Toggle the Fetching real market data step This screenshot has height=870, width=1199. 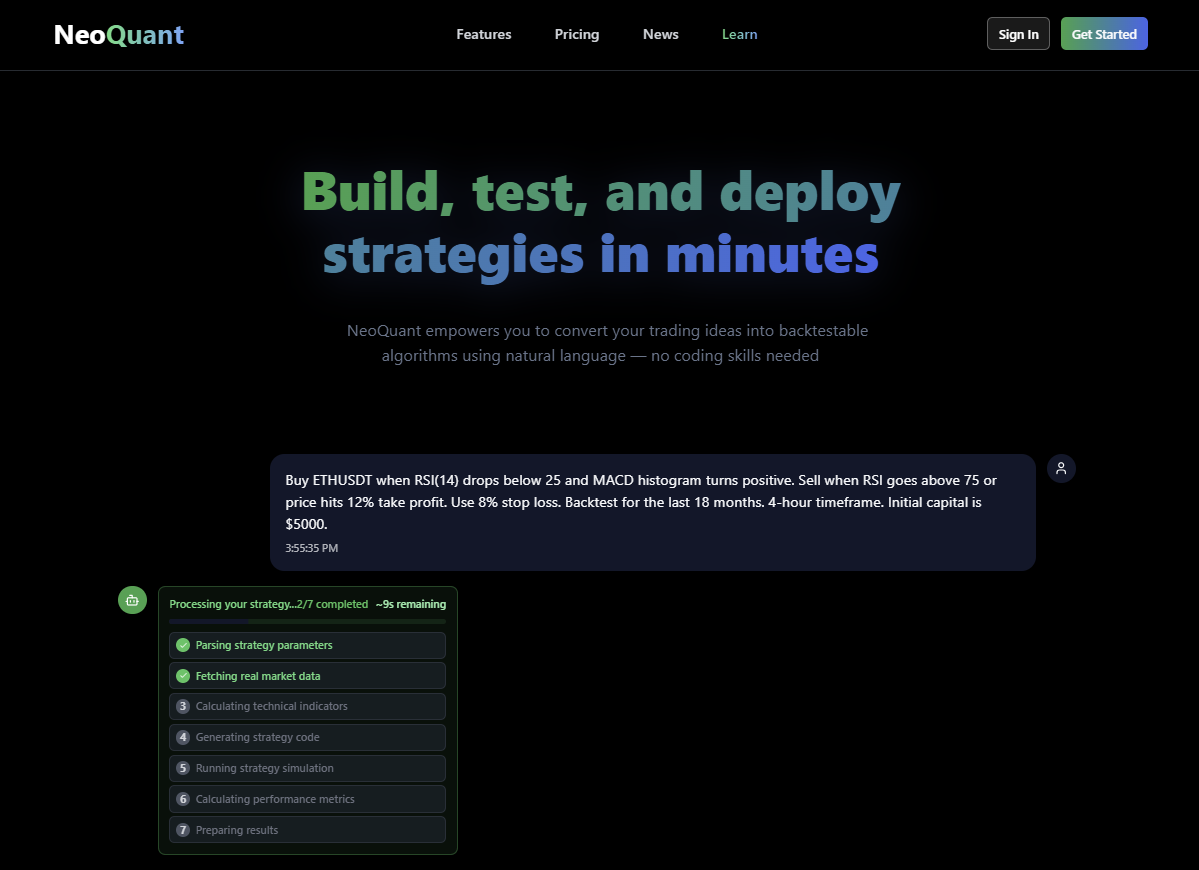pos(307,676)
